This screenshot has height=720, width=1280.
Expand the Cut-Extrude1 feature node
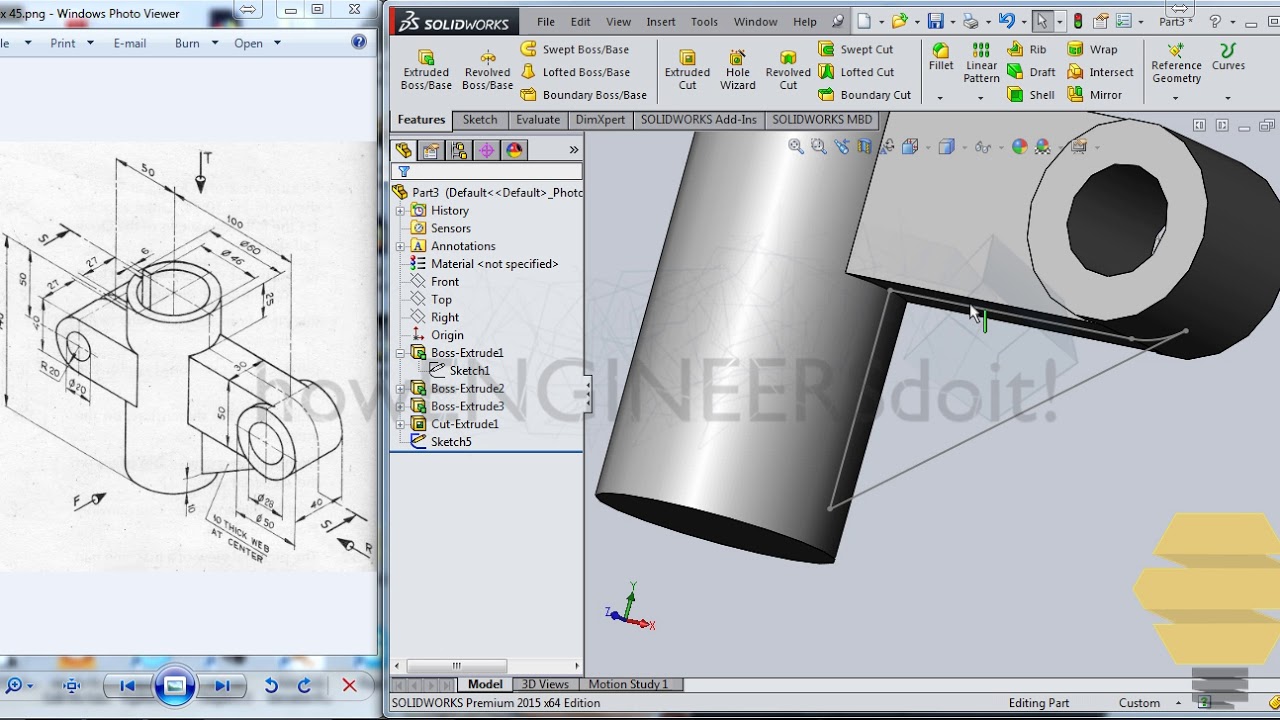tap(400, 424)
